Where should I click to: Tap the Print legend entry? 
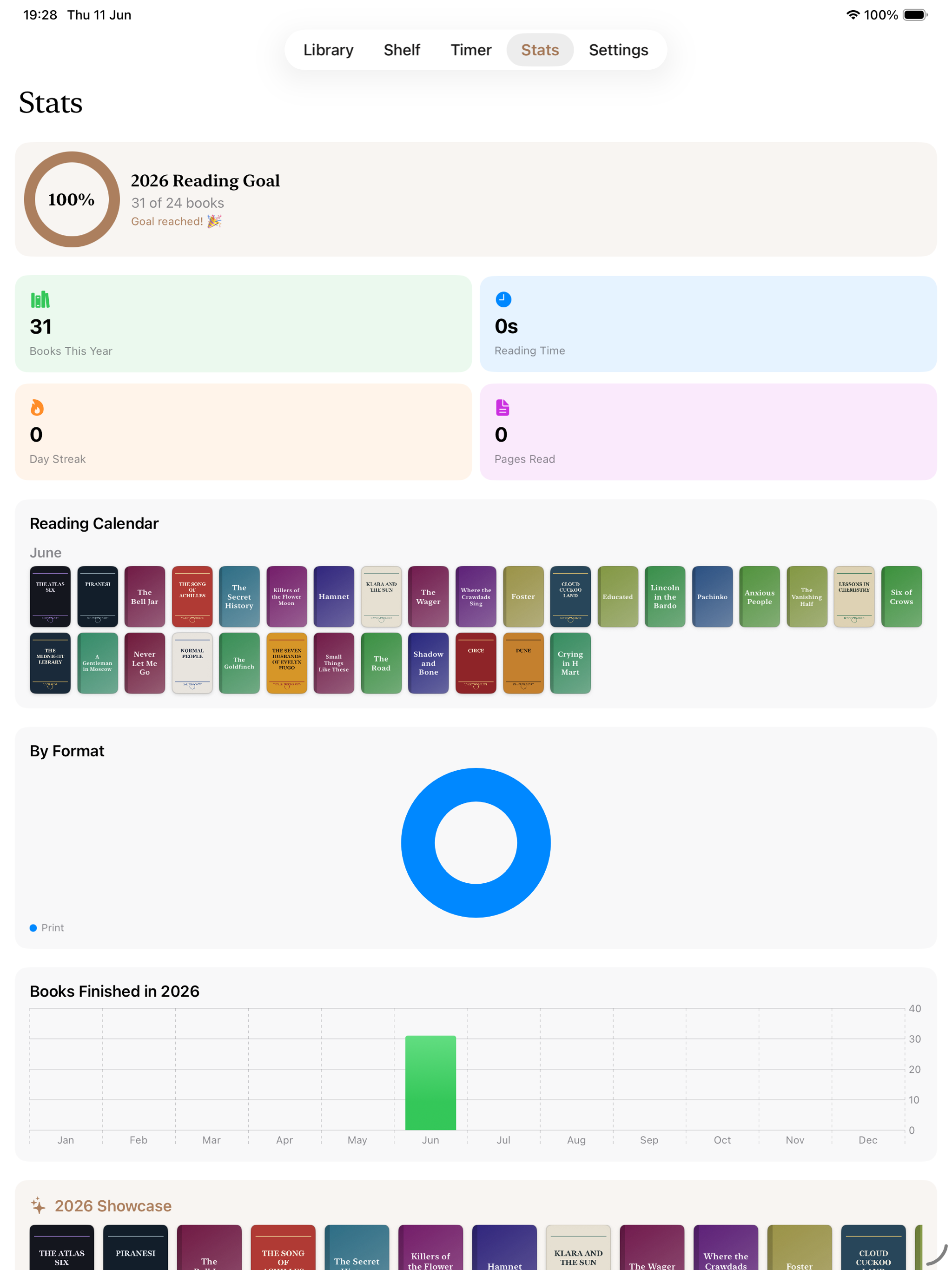click(46, 928)
